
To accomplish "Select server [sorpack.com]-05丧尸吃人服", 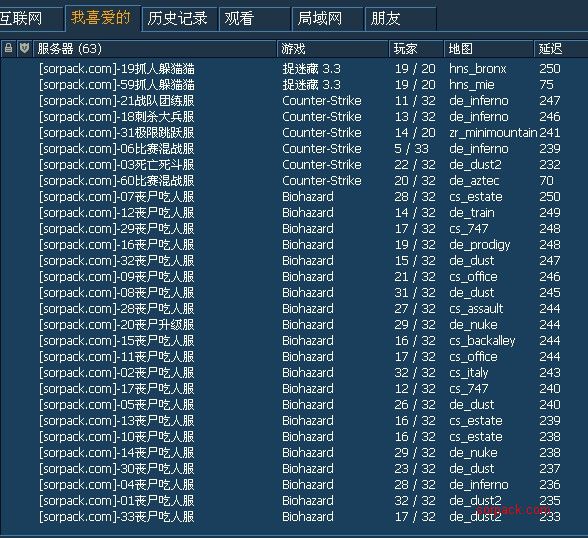I will tap(117, 405).
